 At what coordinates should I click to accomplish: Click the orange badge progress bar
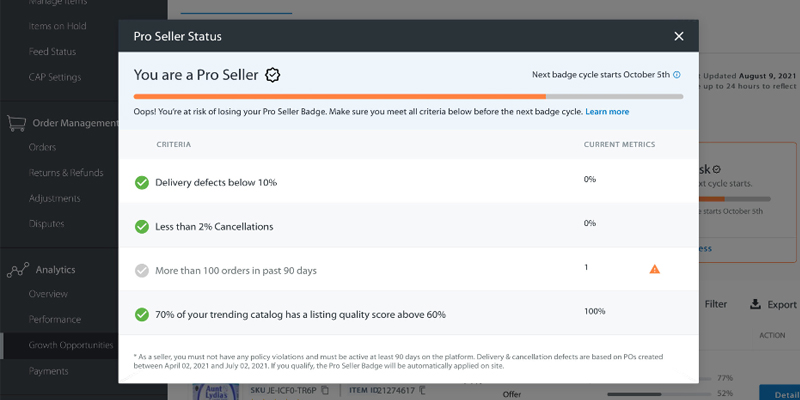(340, 96)
